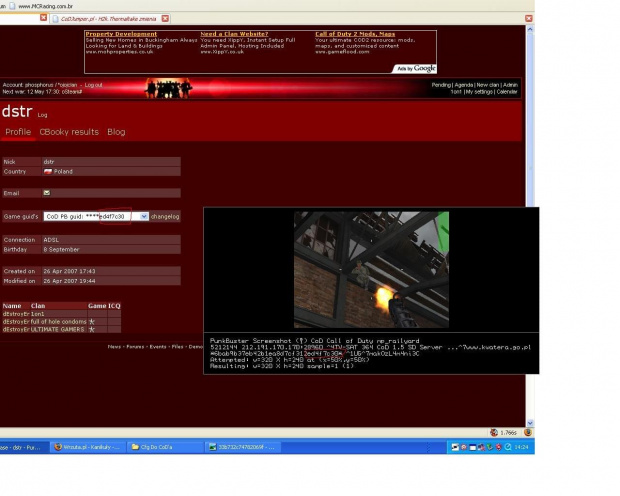Click the star icon for full of hole condoms
The width and height of the screenshot is (620, 496).
pos(92,320)
